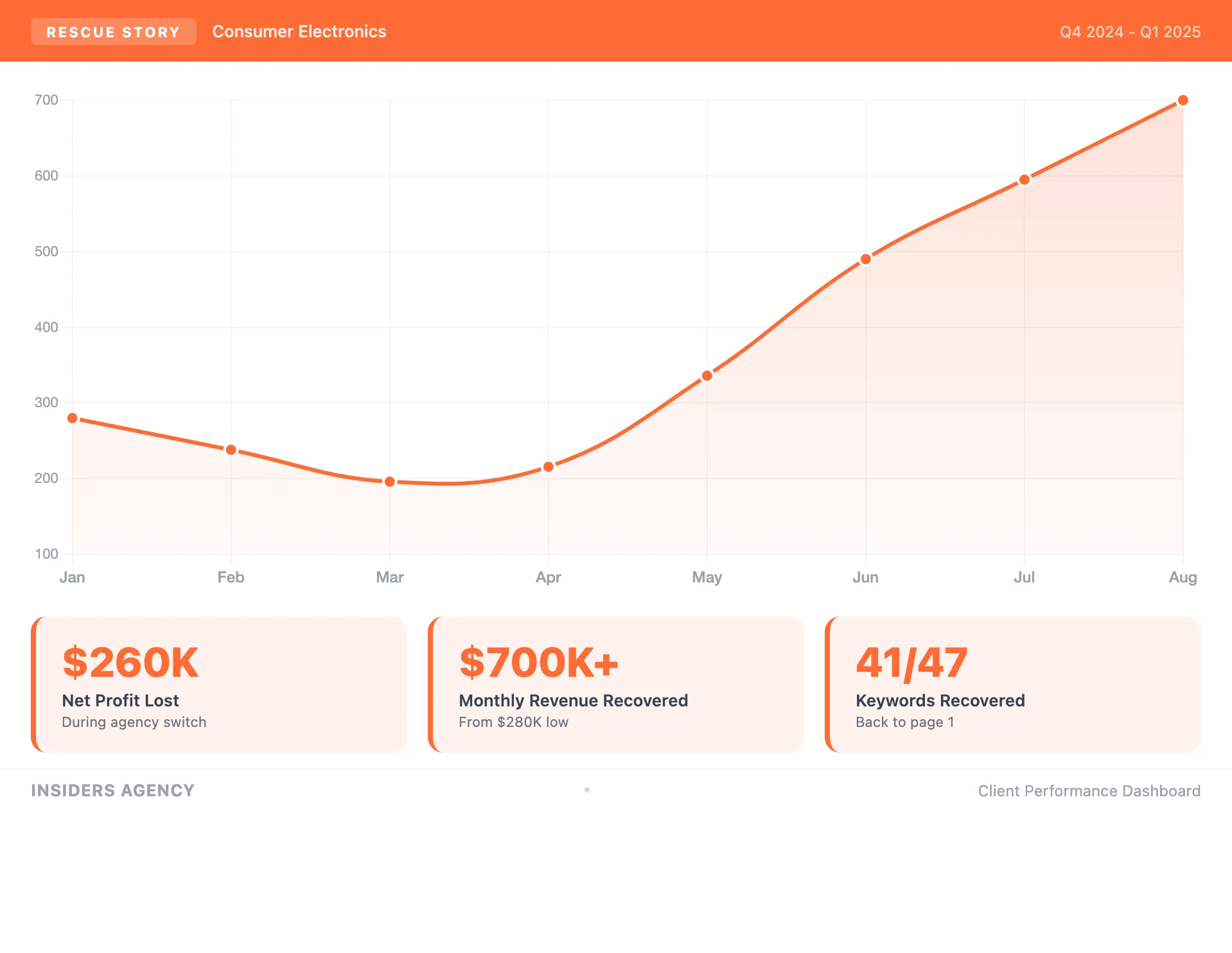
Task: Click the Client Performance Dashboard footer text
Action: click(x=1089, y=791)
